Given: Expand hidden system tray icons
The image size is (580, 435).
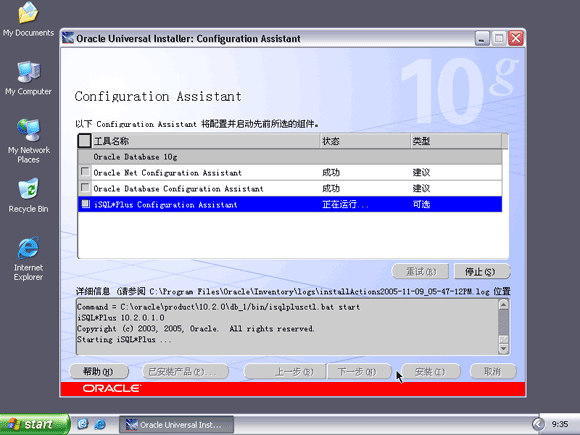Looking at the screenshot, I should 538,424.
